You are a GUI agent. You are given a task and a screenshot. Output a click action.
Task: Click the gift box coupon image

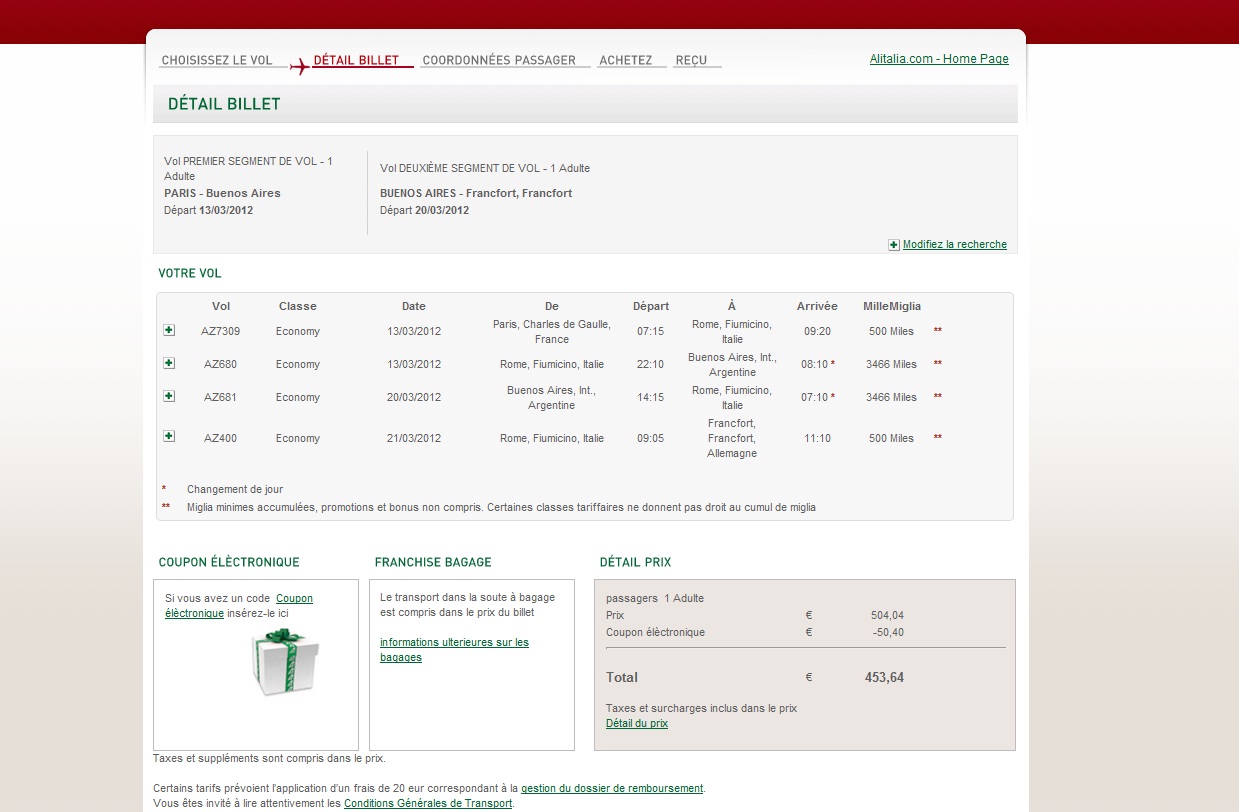pyautogui.click(x=285, y=662)
